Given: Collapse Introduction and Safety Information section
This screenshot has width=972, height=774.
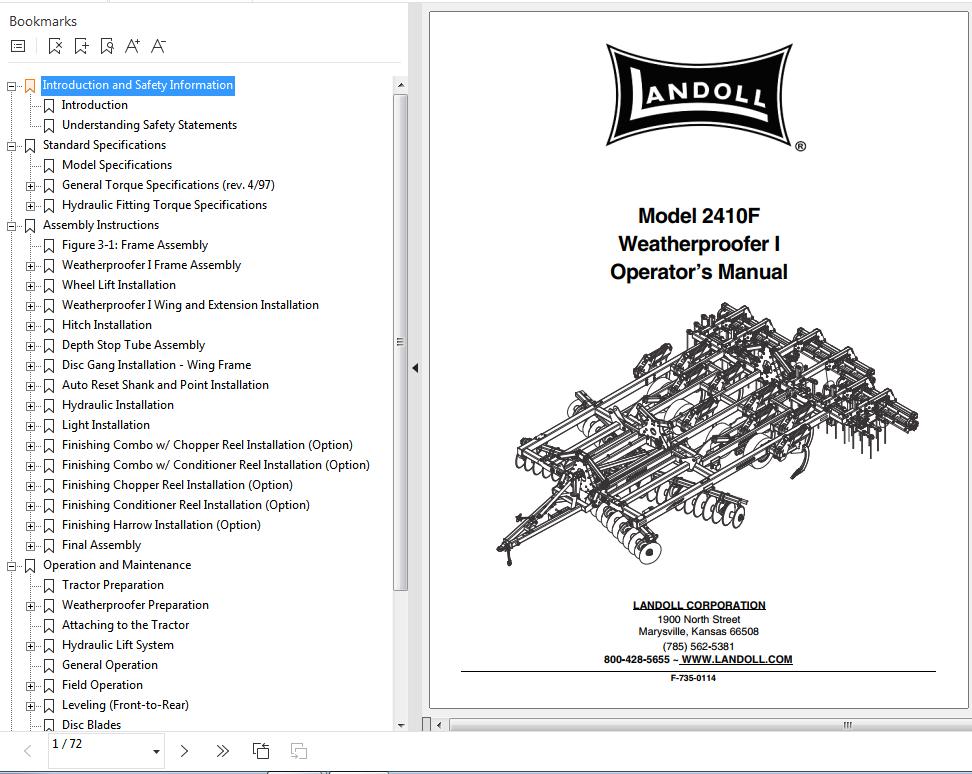Looking at the screenshot, I should [11, 86].
